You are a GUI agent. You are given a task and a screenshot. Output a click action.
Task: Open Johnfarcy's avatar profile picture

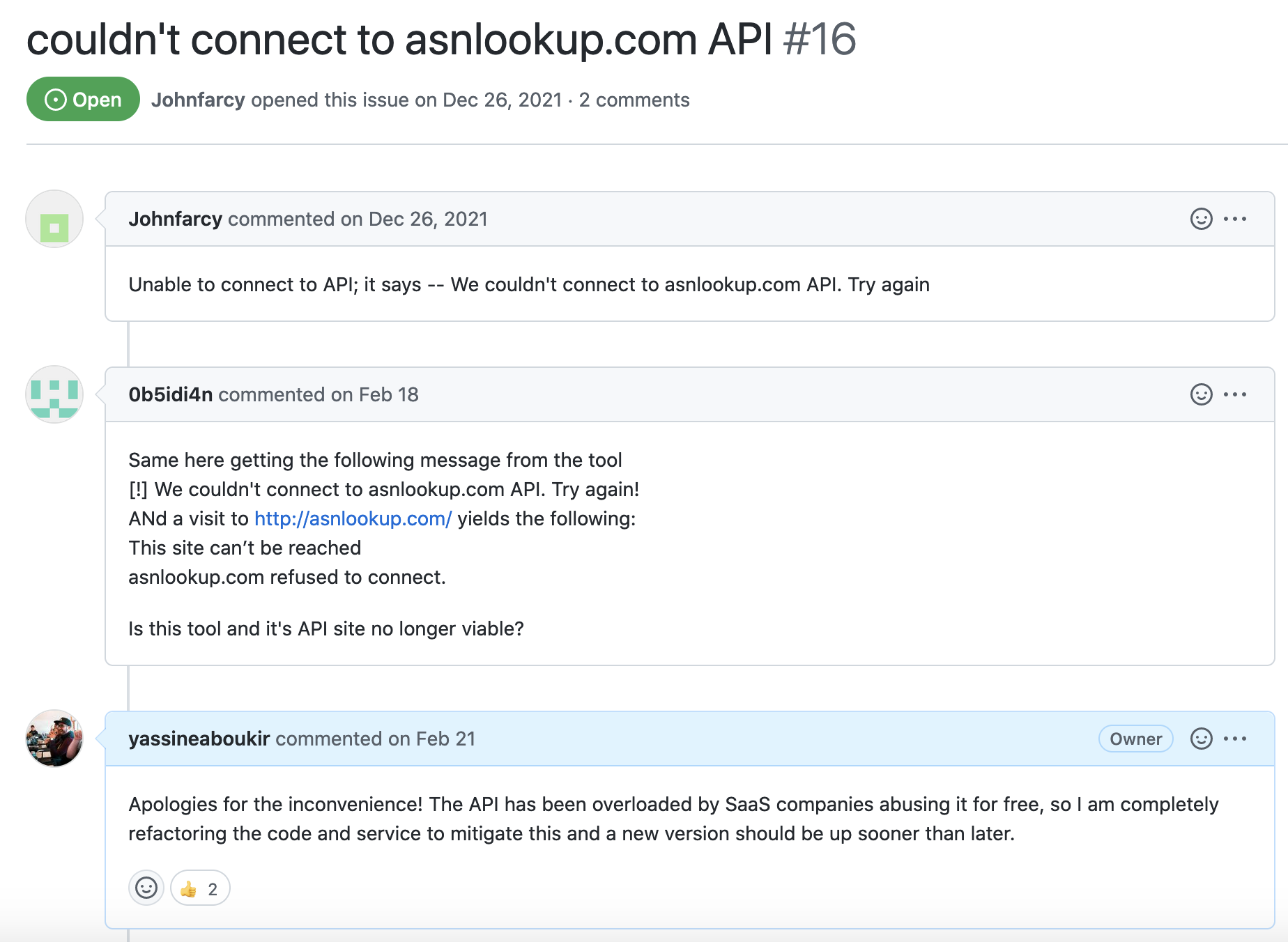pyautogui.click(x=54, y=219)
